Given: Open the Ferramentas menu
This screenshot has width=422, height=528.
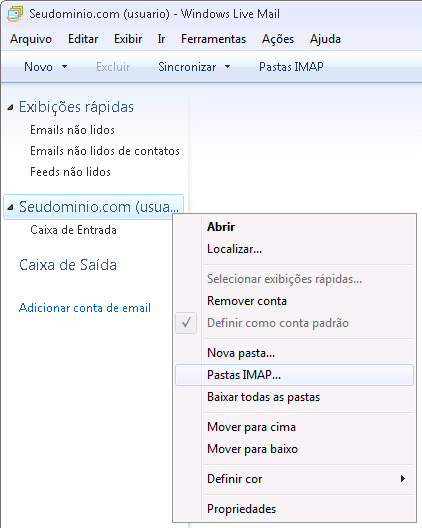Looking at the screenshot, I should coord(214,39).
